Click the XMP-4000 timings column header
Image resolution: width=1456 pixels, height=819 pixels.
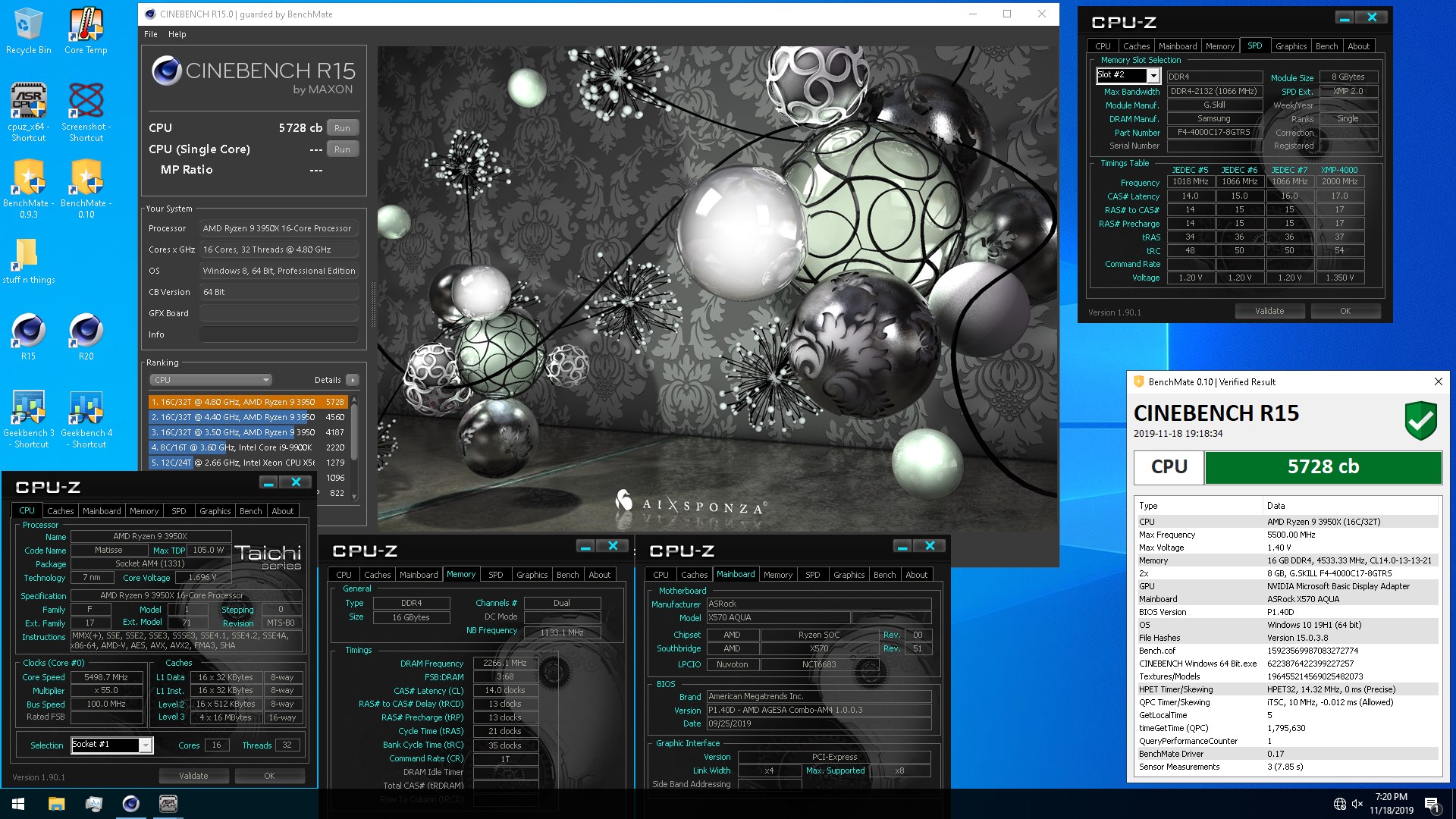pyautogui.click(x=1339, y=170)
